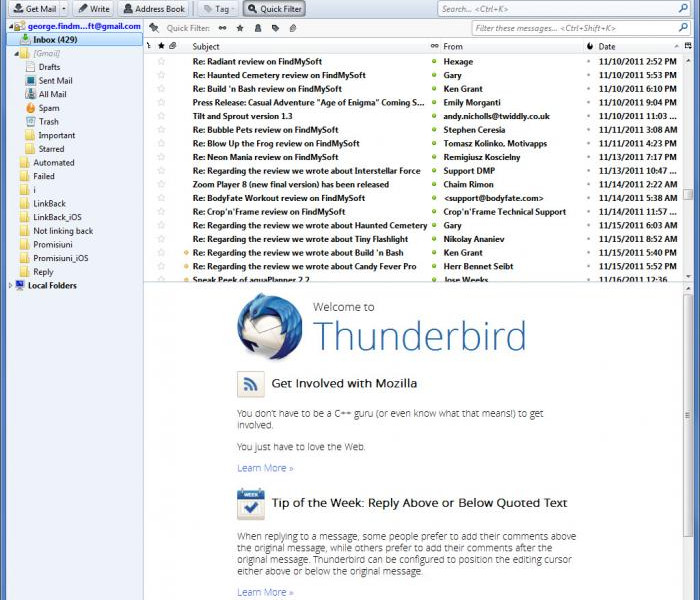Click the Tip of the Week calendar icon
Viewport: 700px width, 600px height.
click(x=250, y=504)
